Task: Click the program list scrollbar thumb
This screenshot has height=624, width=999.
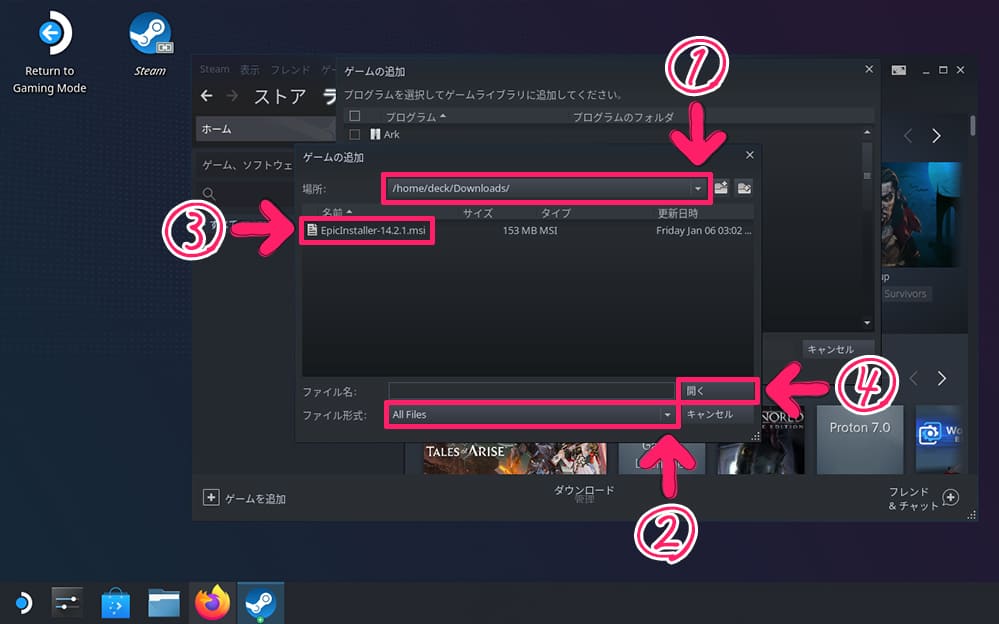Action: [867, 175]
